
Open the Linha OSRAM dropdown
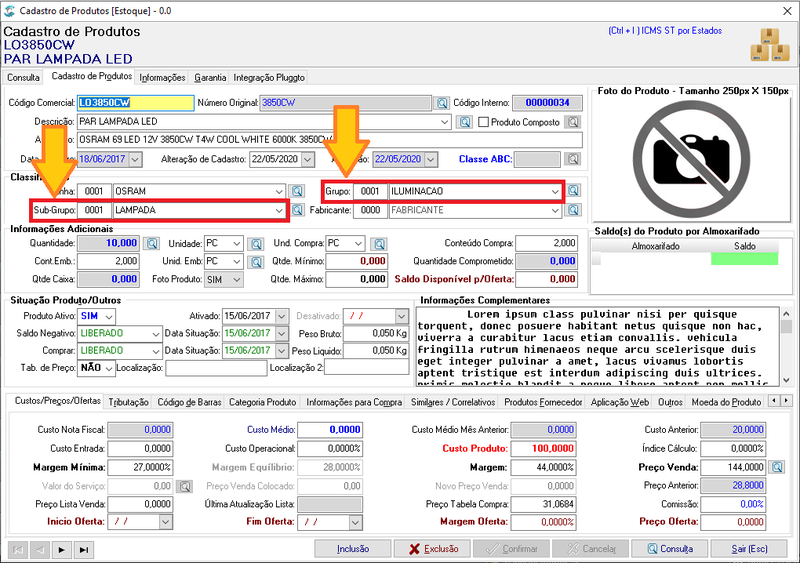(279, 191)
